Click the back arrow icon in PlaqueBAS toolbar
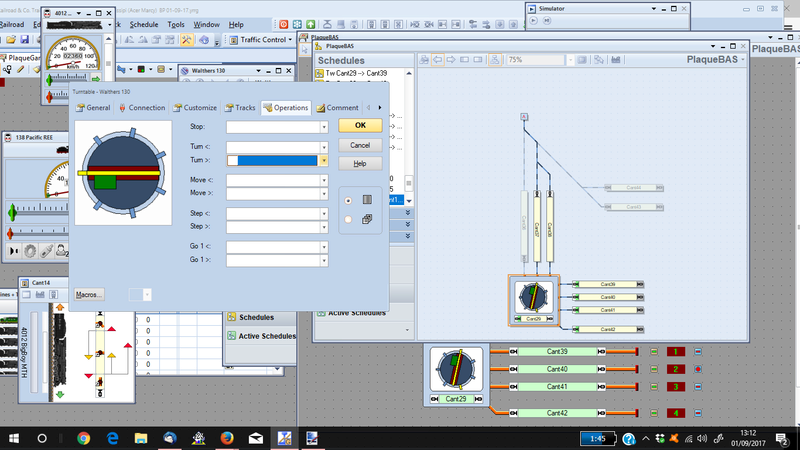The image size is (800, 450). click(x=437, y=60)
